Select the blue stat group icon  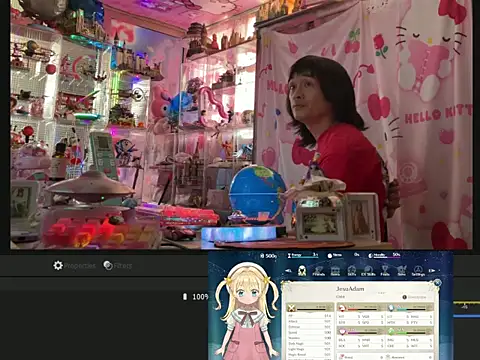click(x=391, y=307)
